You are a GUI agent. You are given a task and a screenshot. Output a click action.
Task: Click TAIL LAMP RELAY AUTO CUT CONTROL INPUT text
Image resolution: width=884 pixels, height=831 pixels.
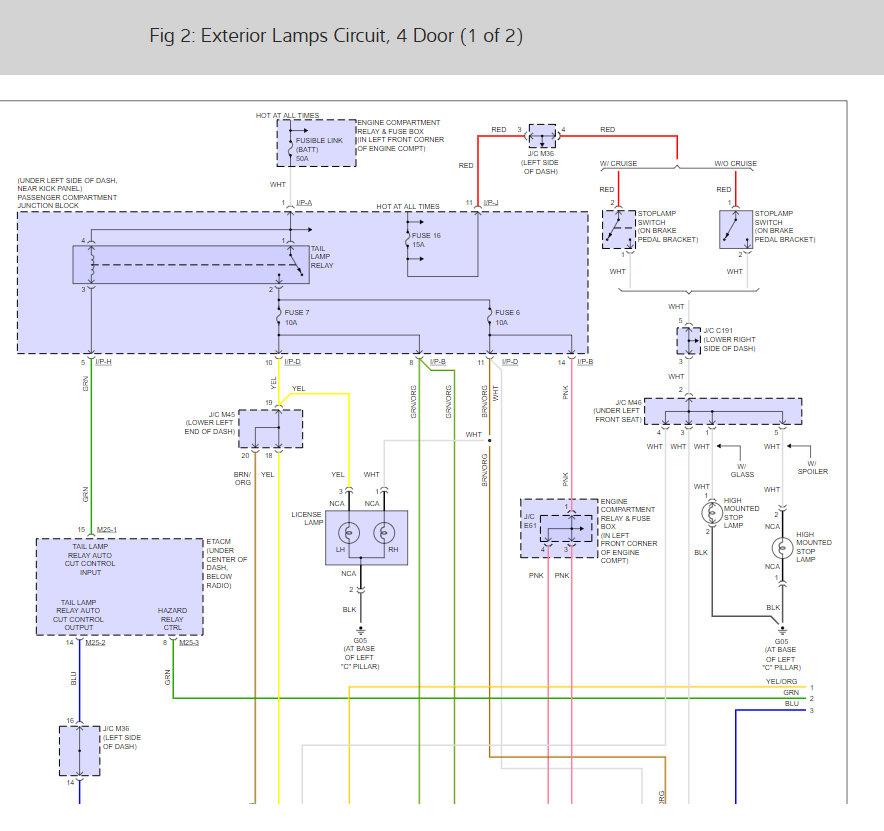click(90, 559)
